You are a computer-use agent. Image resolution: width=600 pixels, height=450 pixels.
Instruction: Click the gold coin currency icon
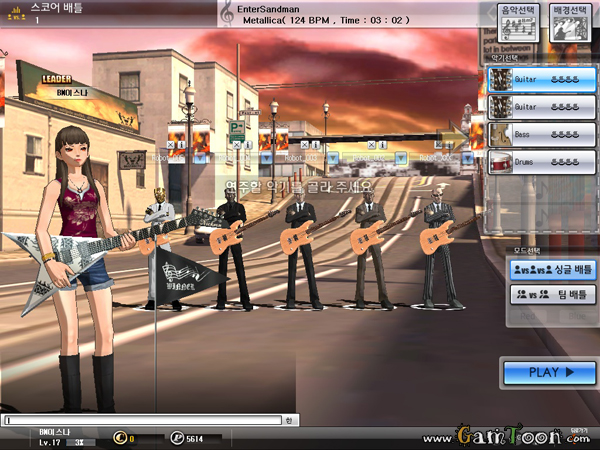coord(119,438)
